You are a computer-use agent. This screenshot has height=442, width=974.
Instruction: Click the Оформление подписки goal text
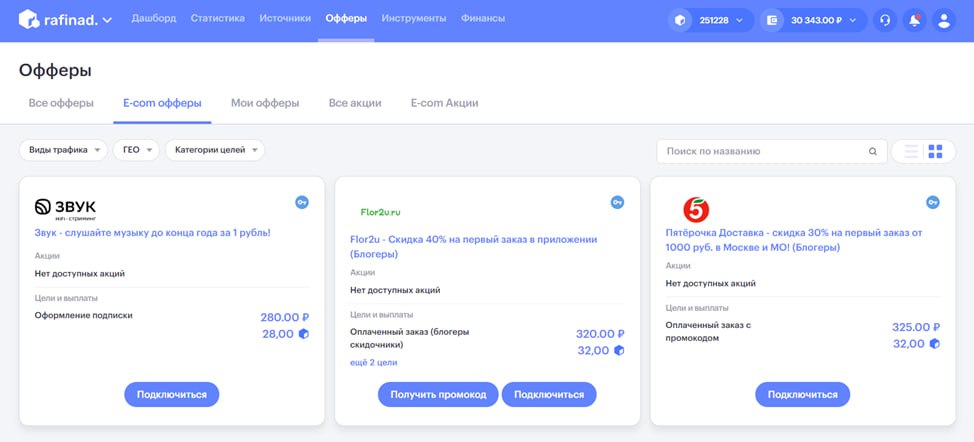pyautogui.click(x=84, y=315)
